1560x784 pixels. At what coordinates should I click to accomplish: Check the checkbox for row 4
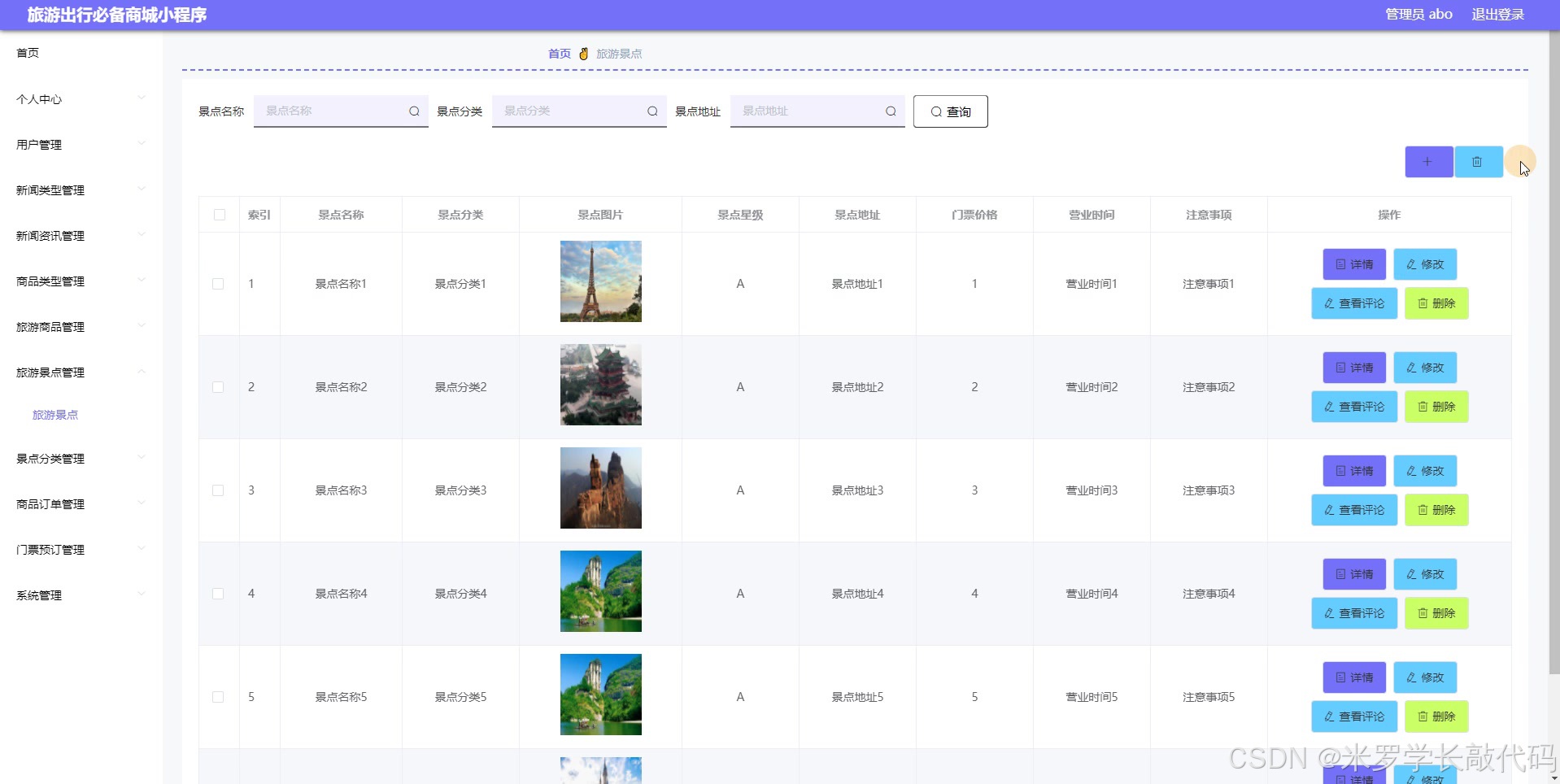pyautogui.click(x=218, y=594)
